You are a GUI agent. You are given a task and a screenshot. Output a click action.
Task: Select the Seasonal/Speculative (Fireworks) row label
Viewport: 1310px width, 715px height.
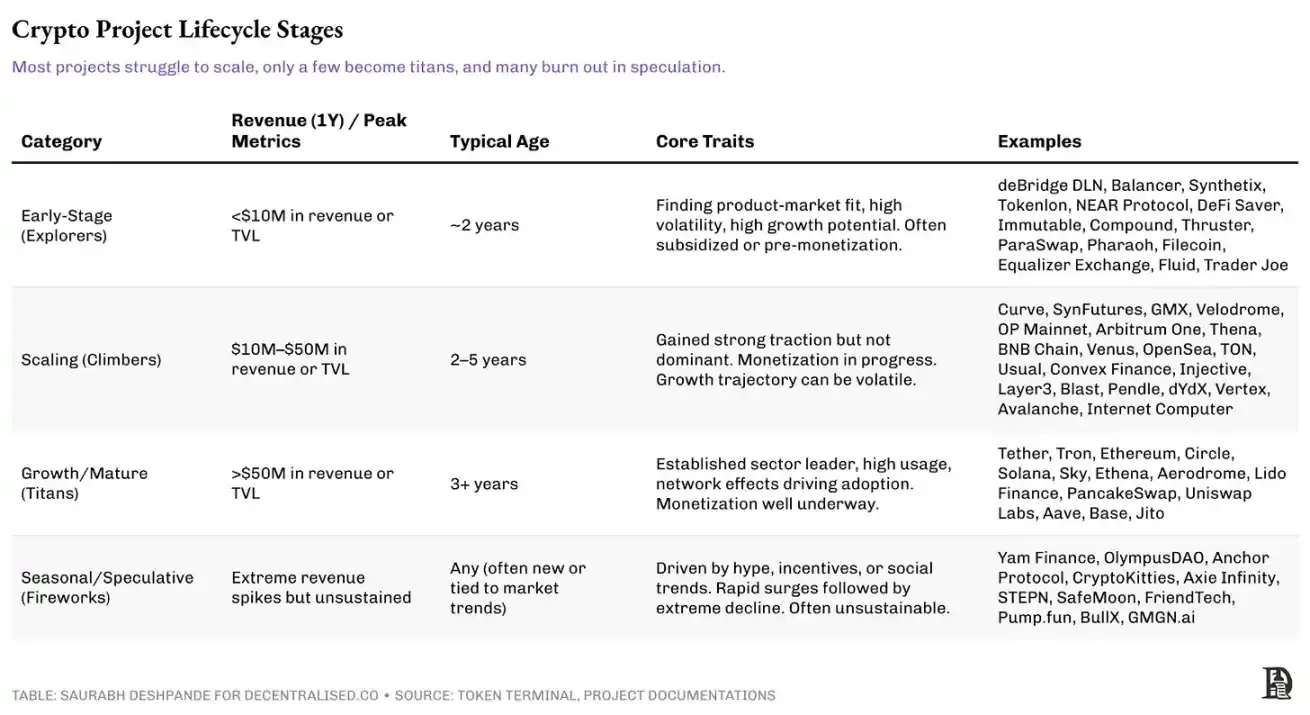(107, 587)
